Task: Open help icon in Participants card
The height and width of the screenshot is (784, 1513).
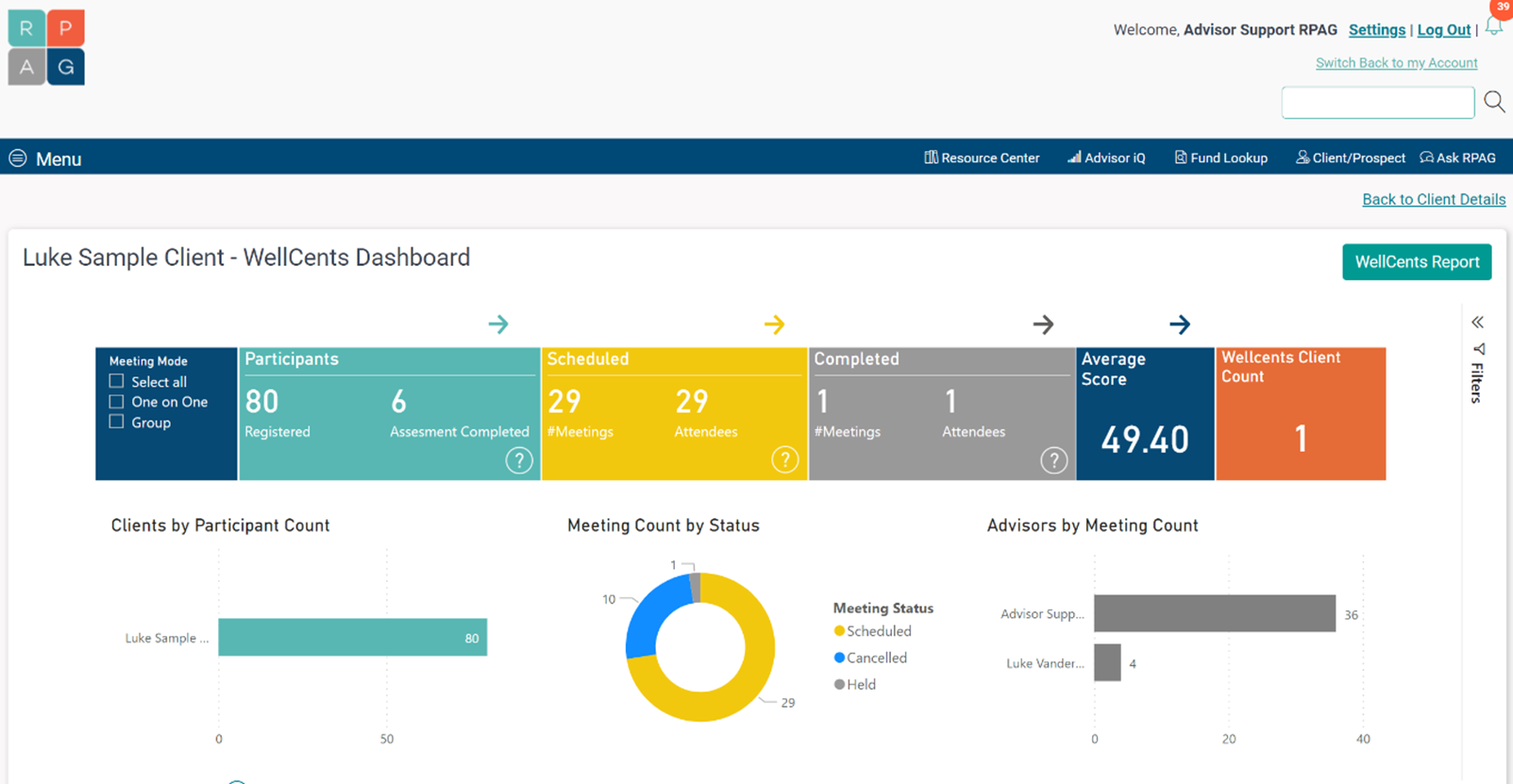Action: pos(519,460)
